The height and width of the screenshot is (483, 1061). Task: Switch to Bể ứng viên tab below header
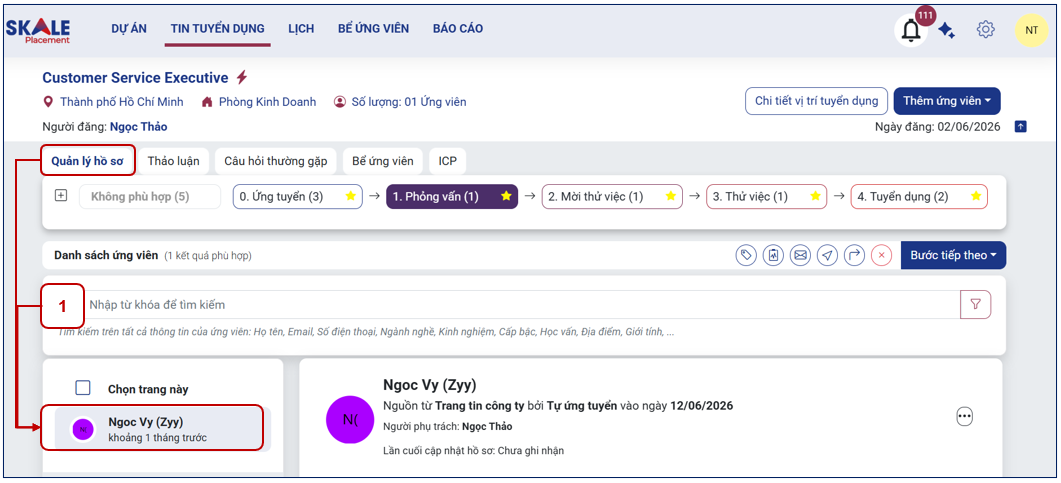(382, 161)
